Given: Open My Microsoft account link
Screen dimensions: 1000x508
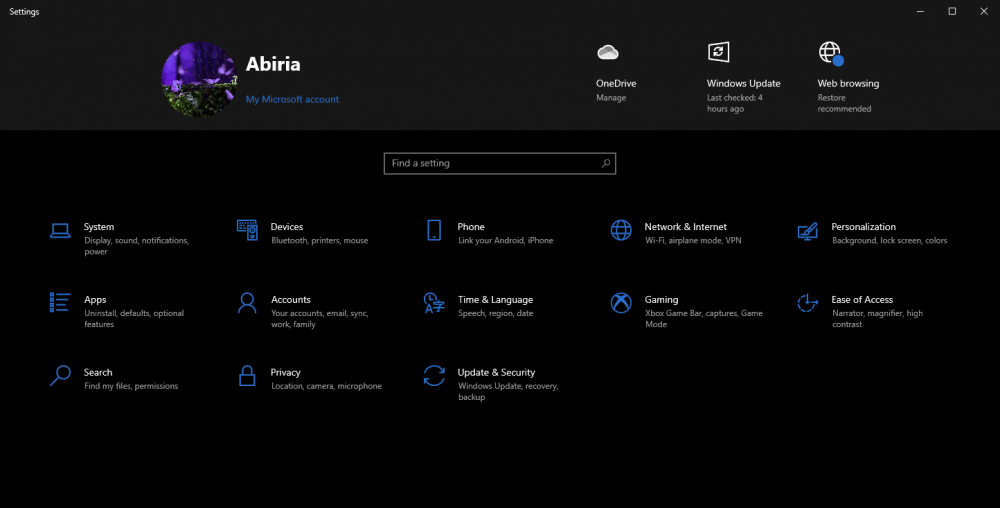Looking at the screenshot, I should [292, 99].
